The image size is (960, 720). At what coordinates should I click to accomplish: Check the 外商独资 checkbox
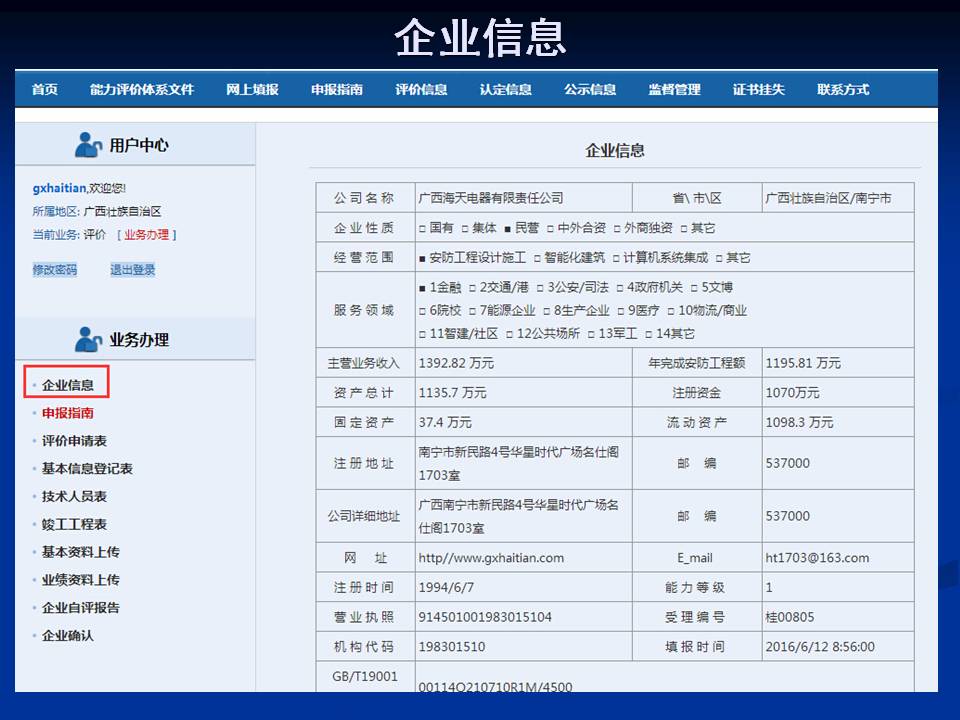point(617,229)
